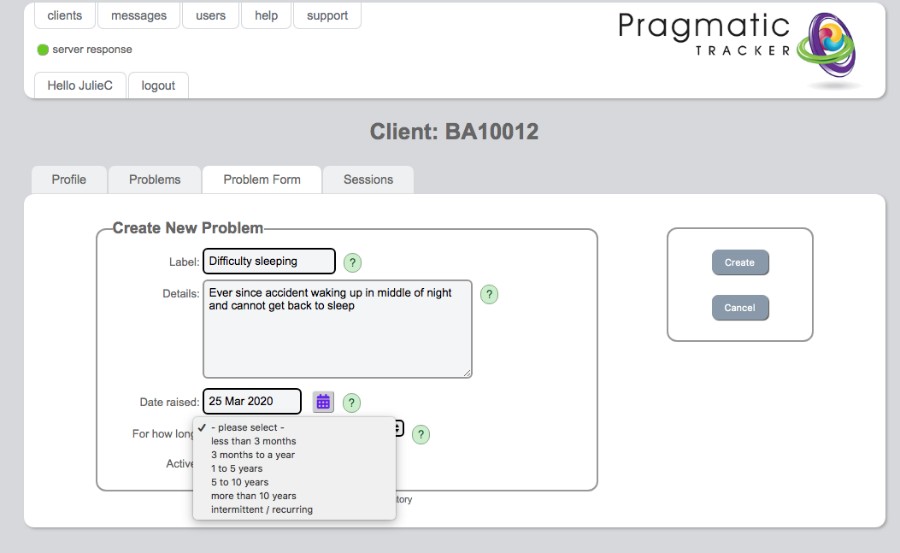
Task: Click the Cancel button
Action: 740,308
